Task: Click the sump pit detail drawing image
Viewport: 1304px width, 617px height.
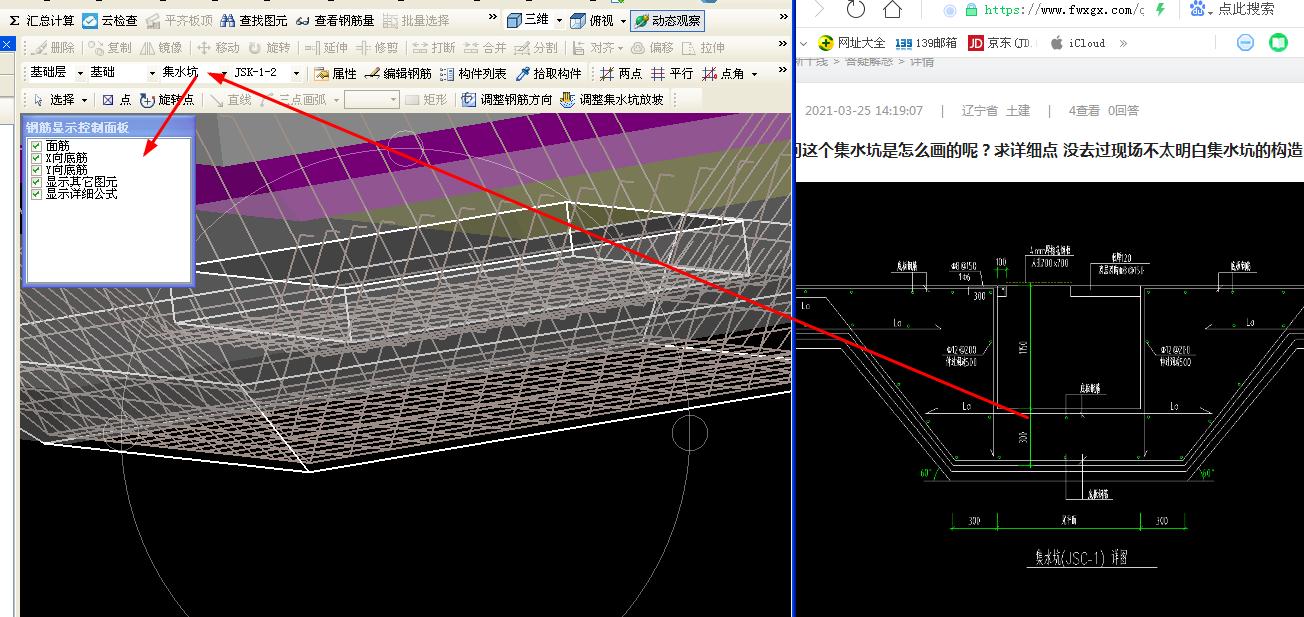Action: pos(1049,399)
